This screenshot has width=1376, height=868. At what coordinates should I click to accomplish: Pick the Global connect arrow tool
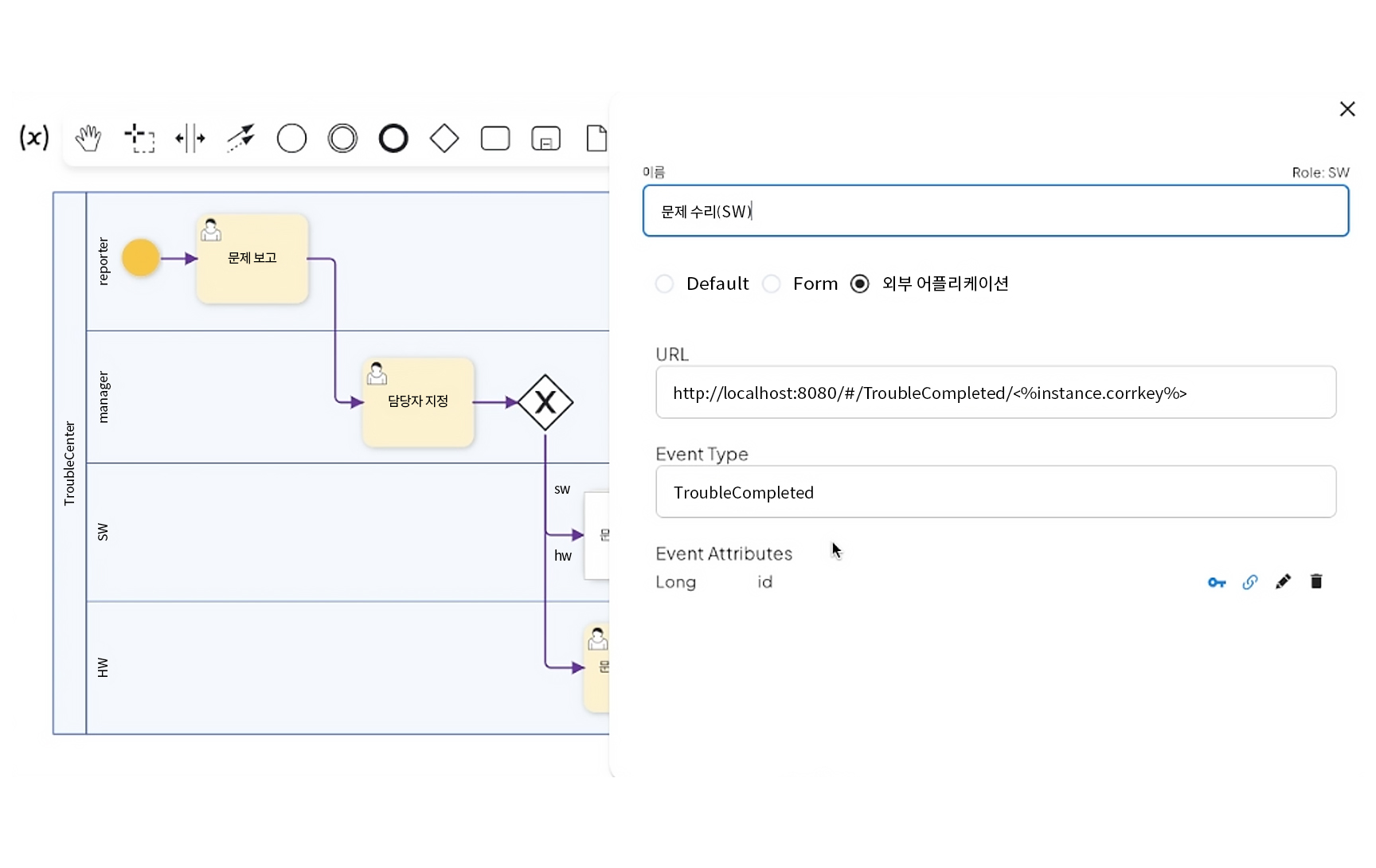pos(240,139)
